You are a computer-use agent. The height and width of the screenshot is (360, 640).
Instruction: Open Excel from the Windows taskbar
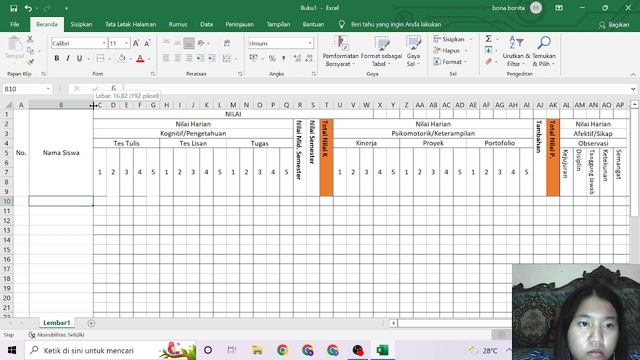(382, 350)
